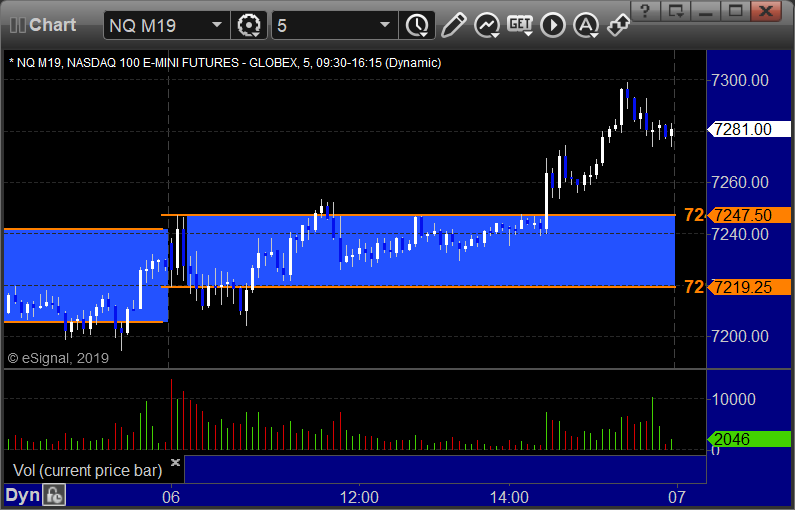This screenshot has height=510, width=795.
Task: Select the pencil drawing tools icon
Action: coord(453,25)
